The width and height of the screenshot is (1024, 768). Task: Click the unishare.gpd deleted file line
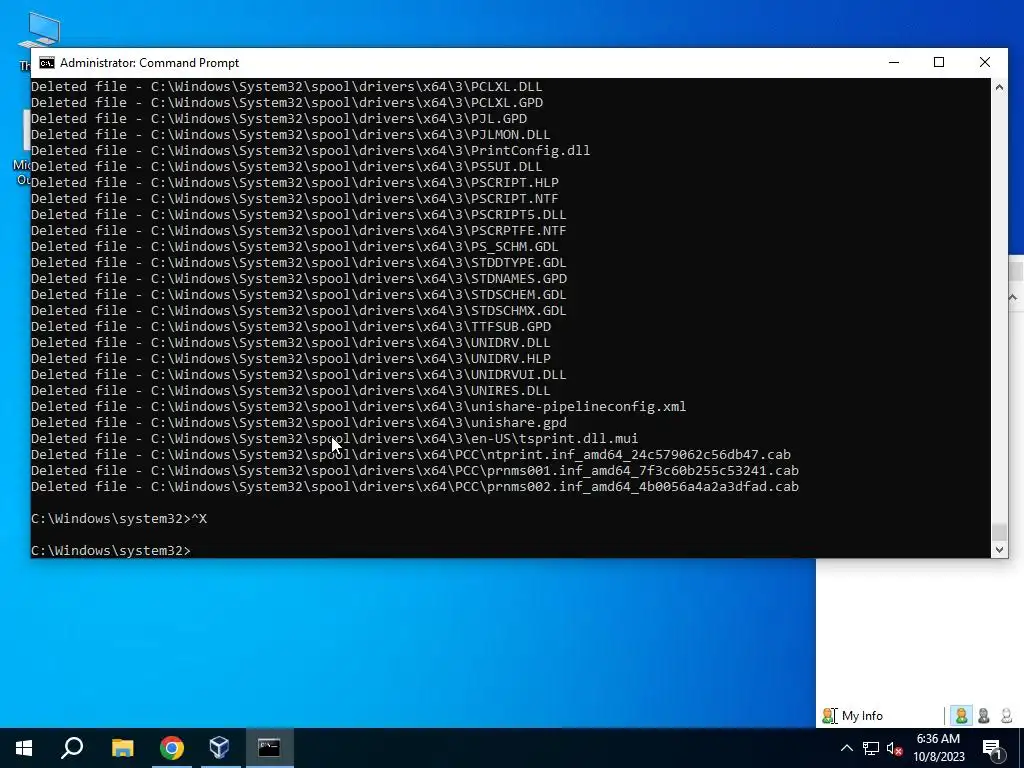tap(298, 423)
